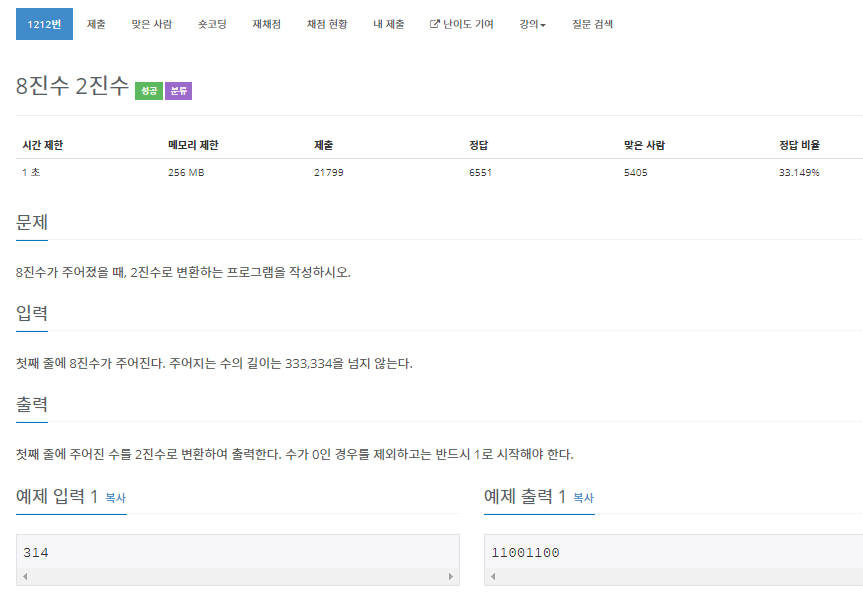This screenshot has height=602, width=863.
Task: Click the problem title 8진수 2진수
Action: click(x=72, y=86)
